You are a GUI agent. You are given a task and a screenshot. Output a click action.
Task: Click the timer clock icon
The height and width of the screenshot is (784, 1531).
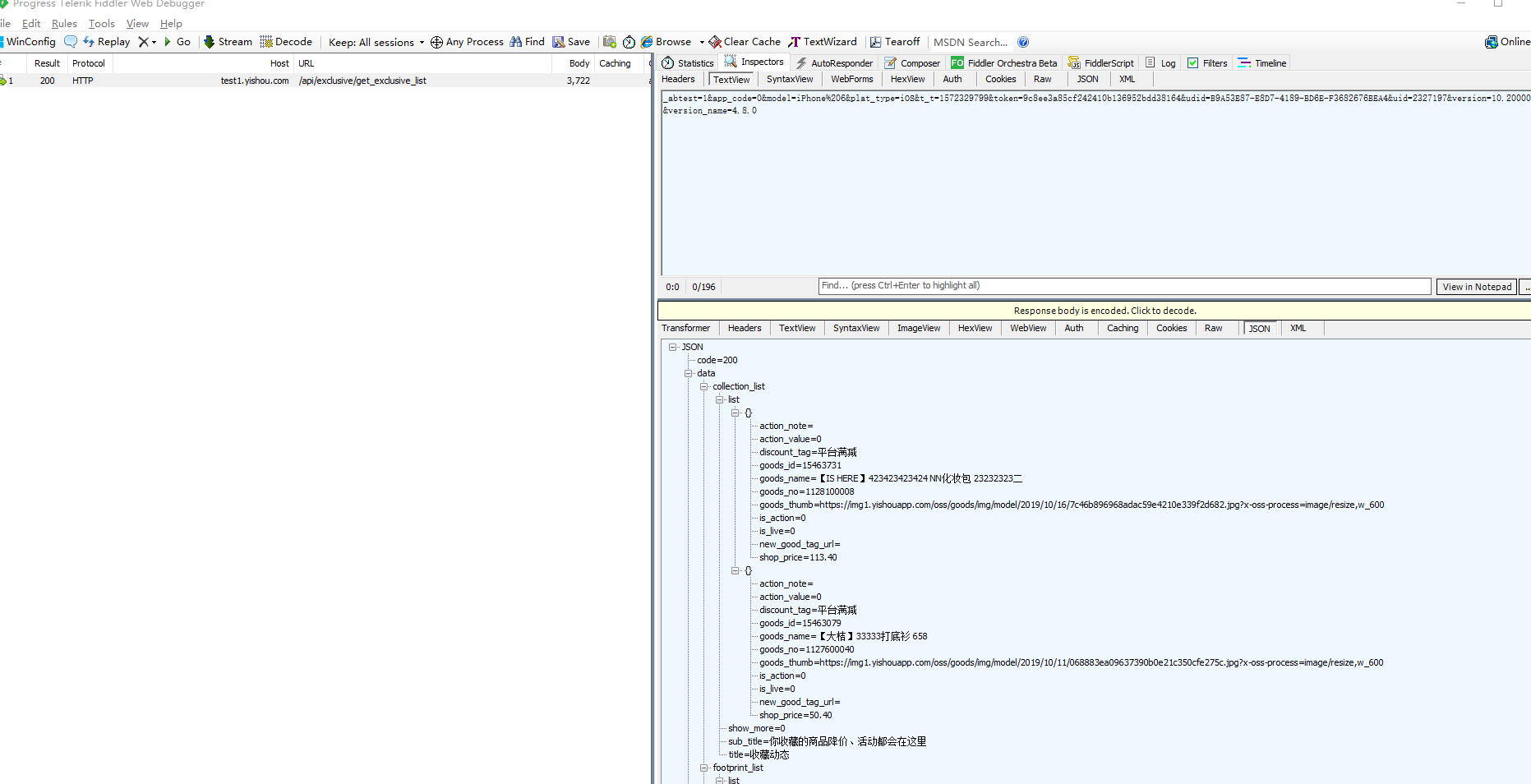pyautogui.click(x=629, y=42)
